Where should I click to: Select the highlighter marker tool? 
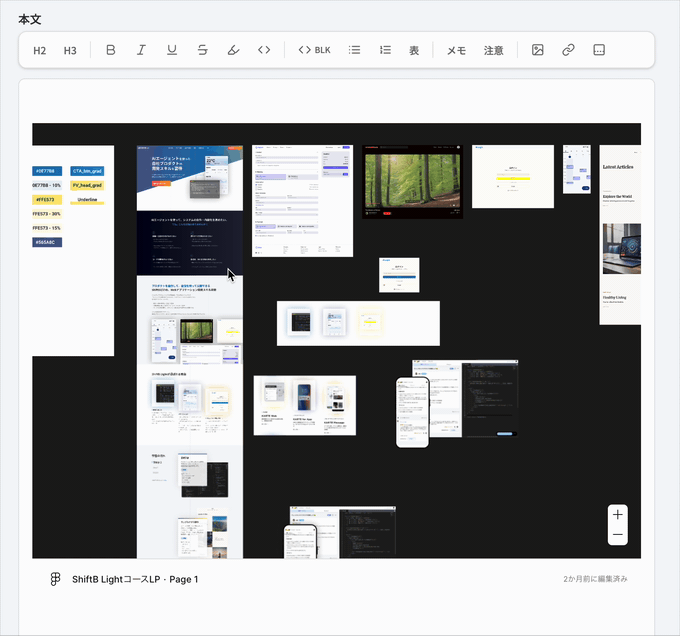click(233, 50)
